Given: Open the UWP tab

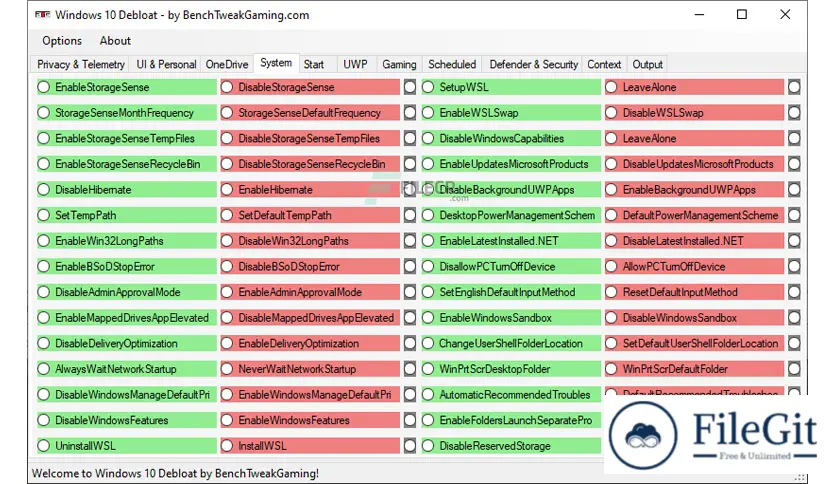Looking at the screenshot, I should click(355, 64).
